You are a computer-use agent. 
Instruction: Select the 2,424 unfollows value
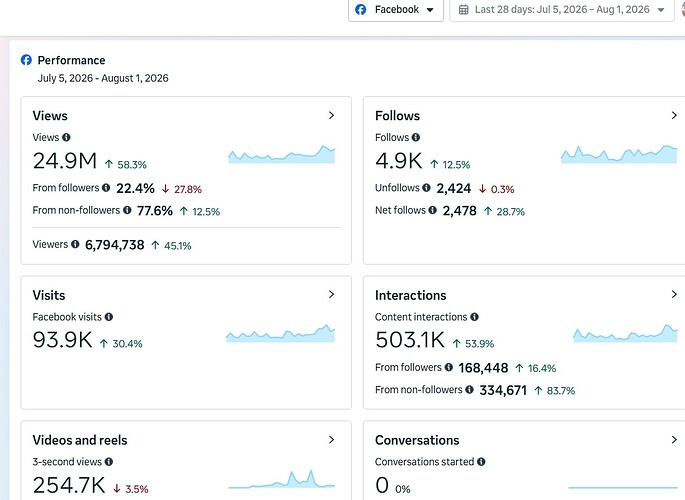tap(454, 189)
